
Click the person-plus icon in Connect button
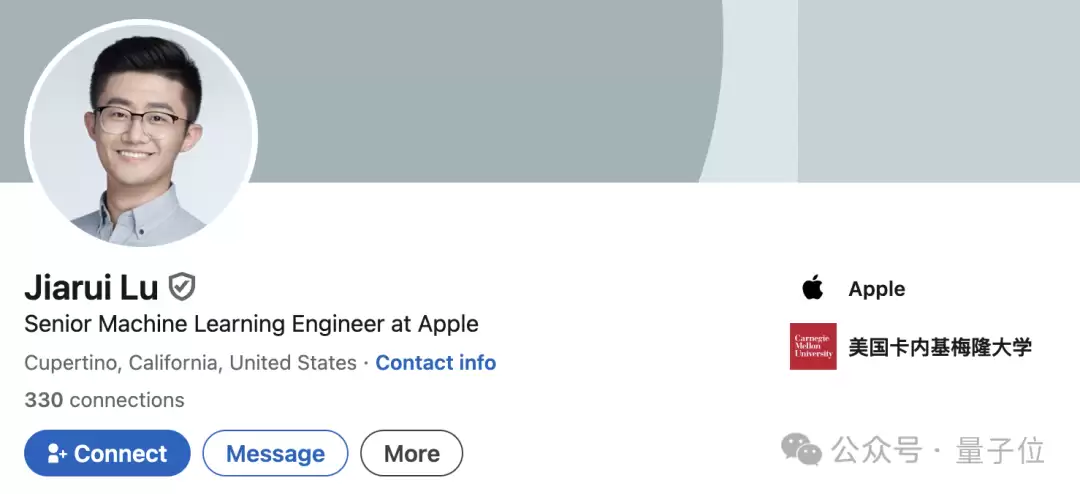tap(57, 454)
